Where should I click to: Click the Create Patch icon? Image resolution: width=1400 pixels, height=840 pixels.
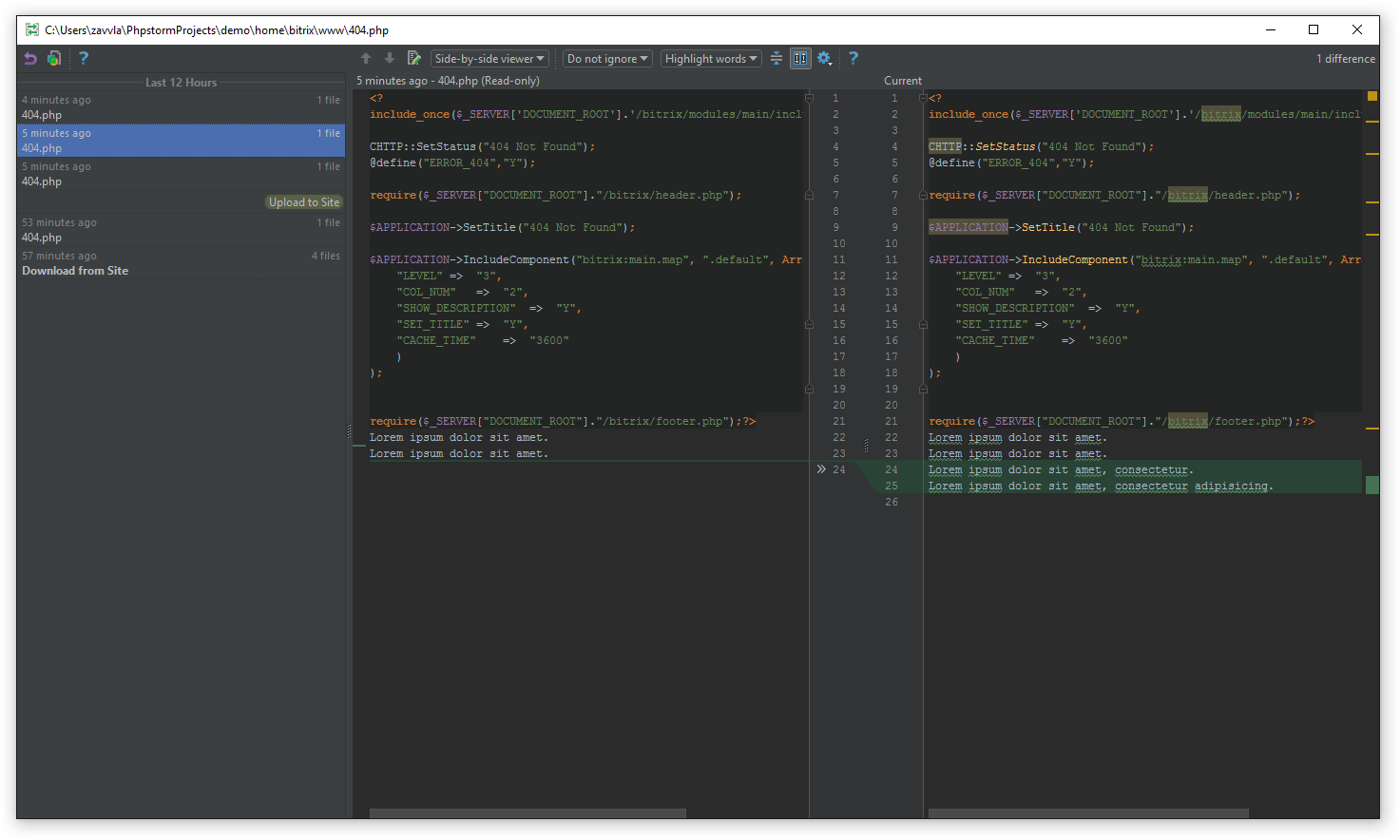click(x=54, y=59)
